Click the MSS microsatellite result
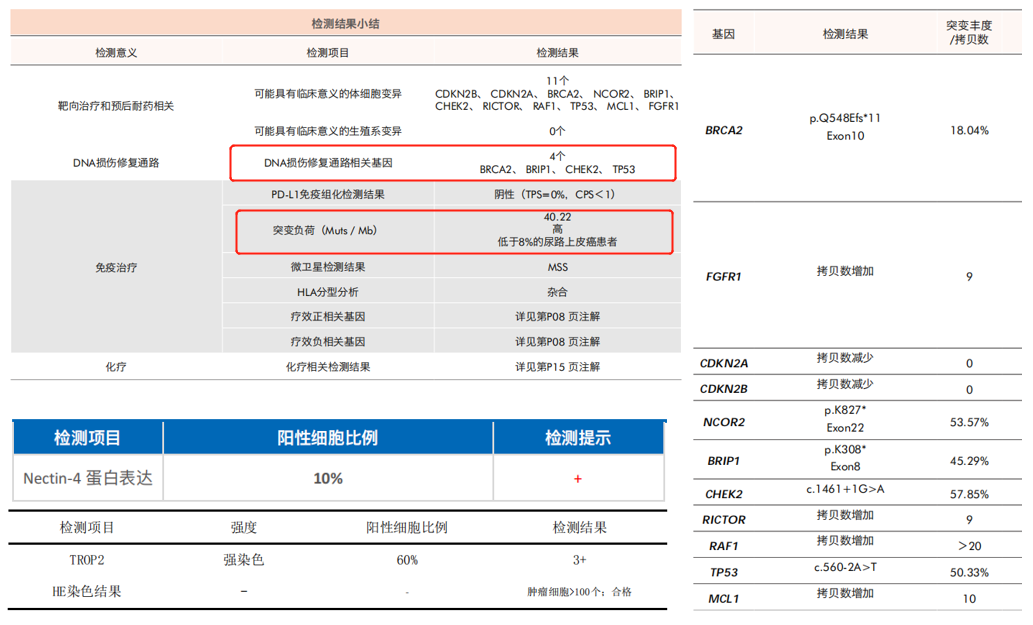1033x625 pixels. click(x=557, y=267)
